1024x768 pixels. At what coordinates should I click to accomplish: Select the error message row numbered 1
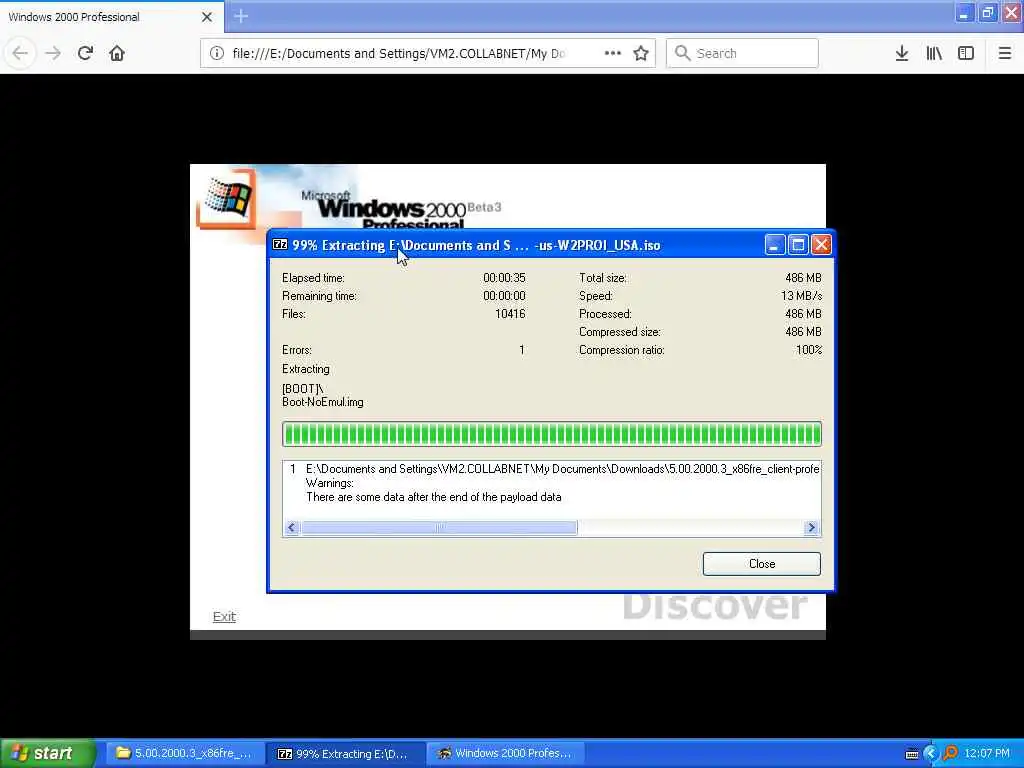pos(552,469)
